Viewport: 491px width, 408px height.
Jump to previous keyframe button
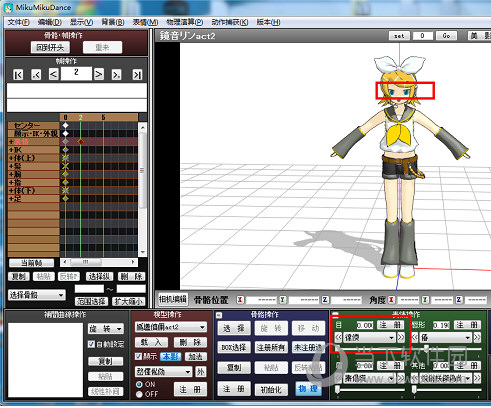(36, 75)
